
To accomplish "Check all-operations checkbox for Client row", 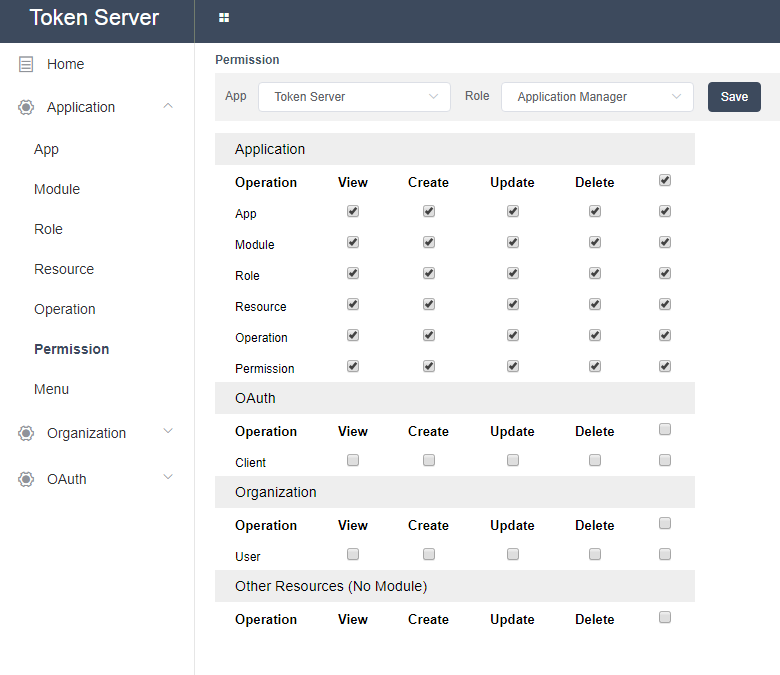I will 665,460.
